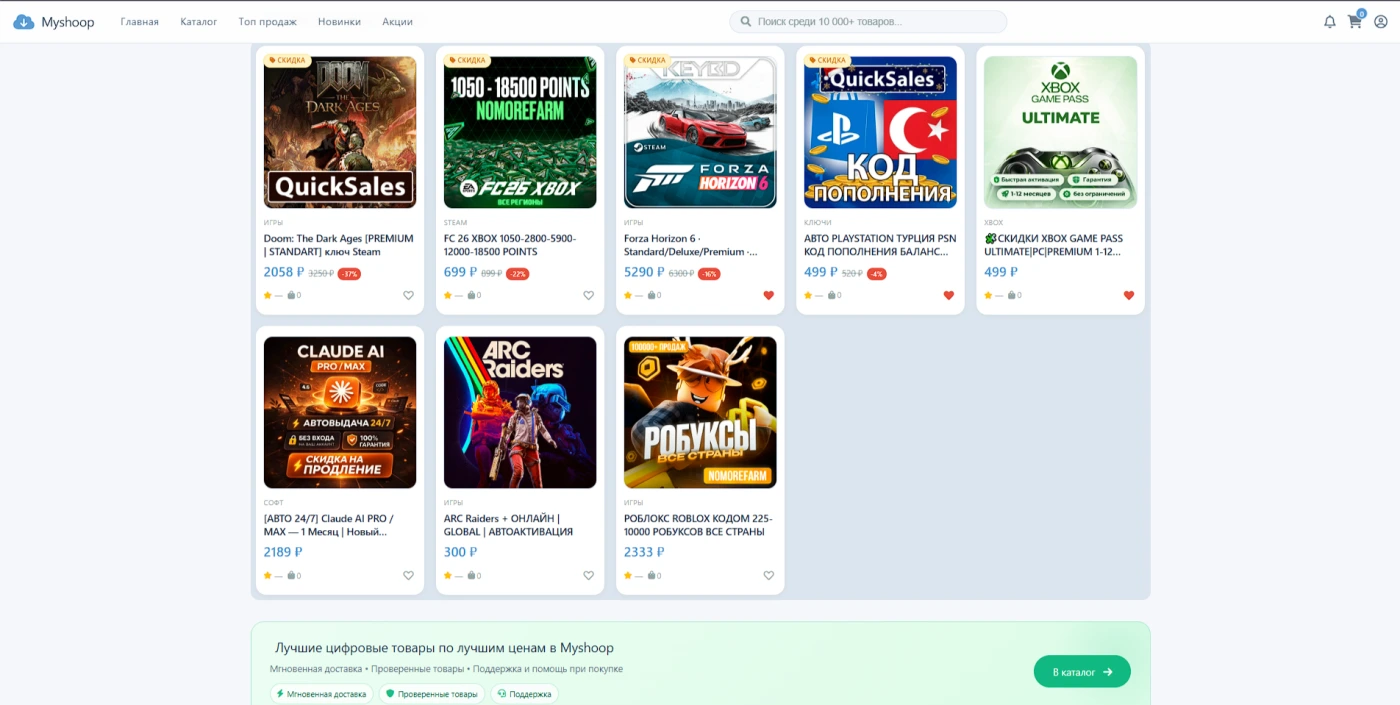
Task: Remove PlayStation Турция PSN code from favorites
Action: pyautogui.click(x=948, y=295)
